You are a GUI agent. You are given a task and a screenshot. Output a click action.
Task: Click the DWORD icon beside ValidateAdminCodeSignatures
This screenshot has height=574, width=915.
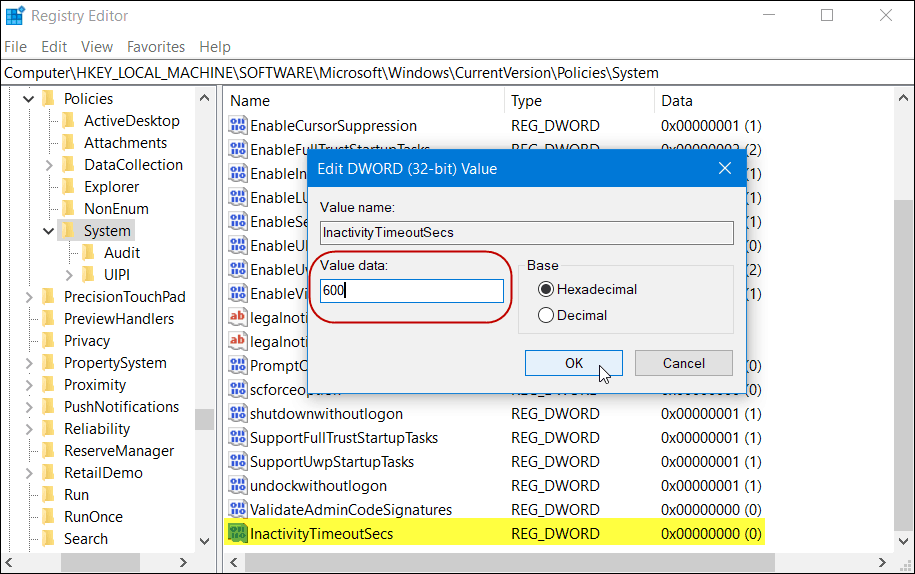[x=238, y=509]
